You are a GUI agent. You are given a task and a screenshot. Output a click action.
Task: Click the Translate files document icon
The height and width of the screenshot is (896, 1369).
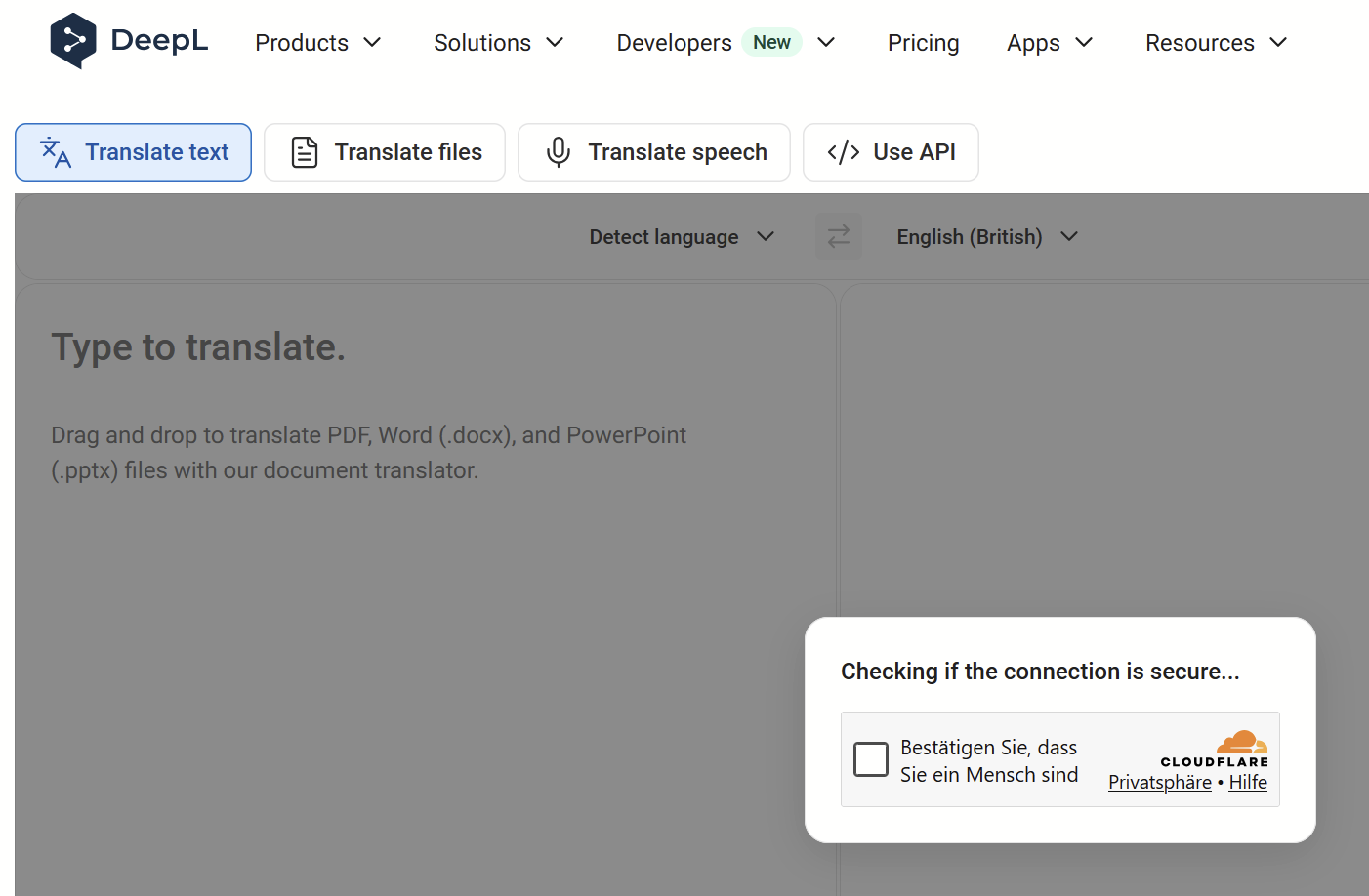tap(305, 152)
